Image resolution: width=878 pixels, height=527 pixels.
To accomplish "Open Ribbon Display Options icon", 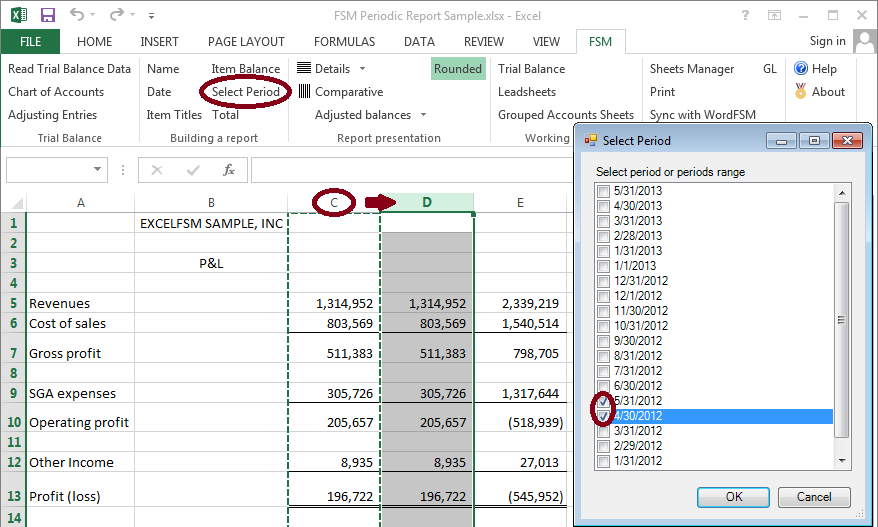I will tap(774, 15).
